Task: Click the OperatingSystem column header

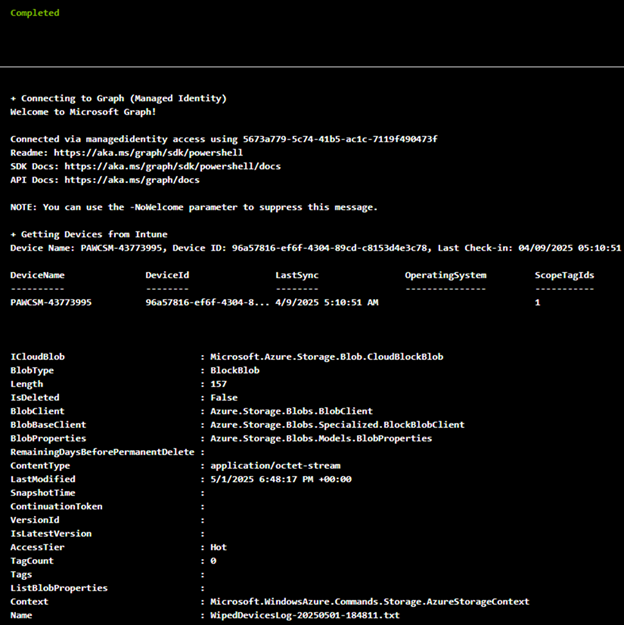Action: 446,275
